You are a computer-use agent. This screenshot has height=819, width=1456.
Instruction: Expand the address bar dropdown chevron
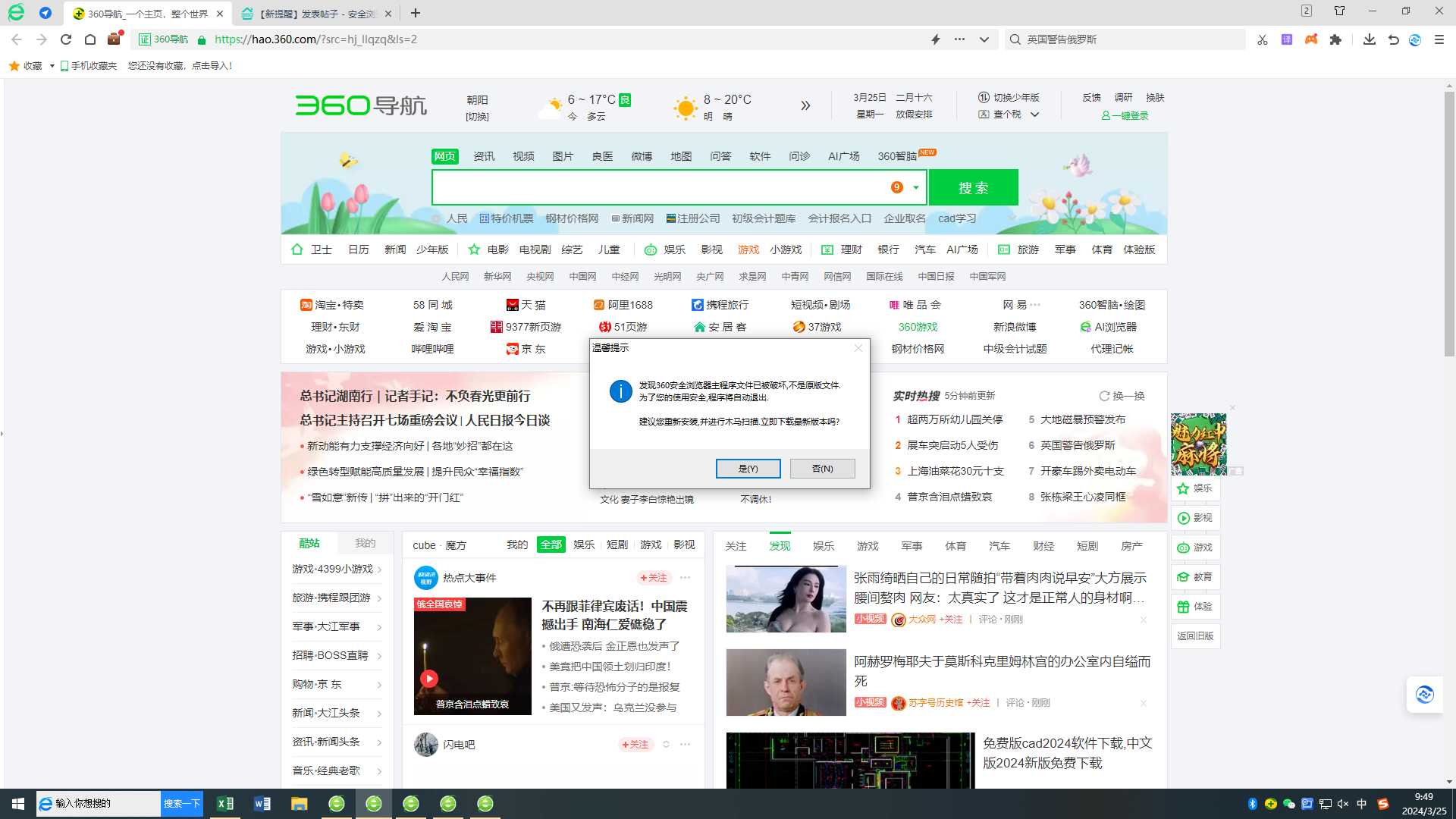click(984, 39)
